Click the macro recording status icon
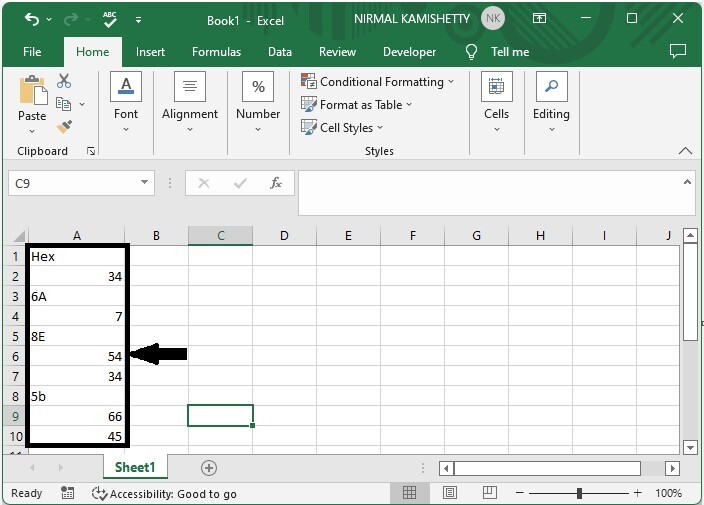 [67, 493]
